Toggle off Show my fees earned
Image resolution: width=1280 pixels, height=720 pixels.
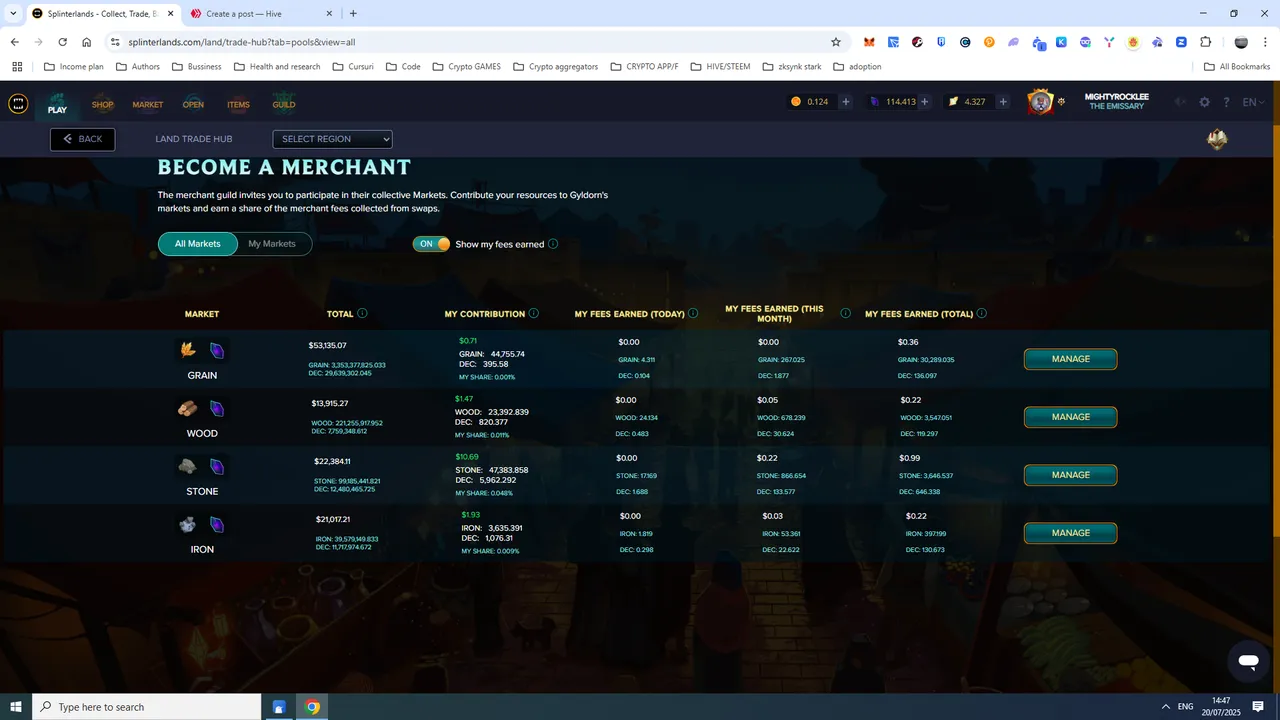(432, 244)
